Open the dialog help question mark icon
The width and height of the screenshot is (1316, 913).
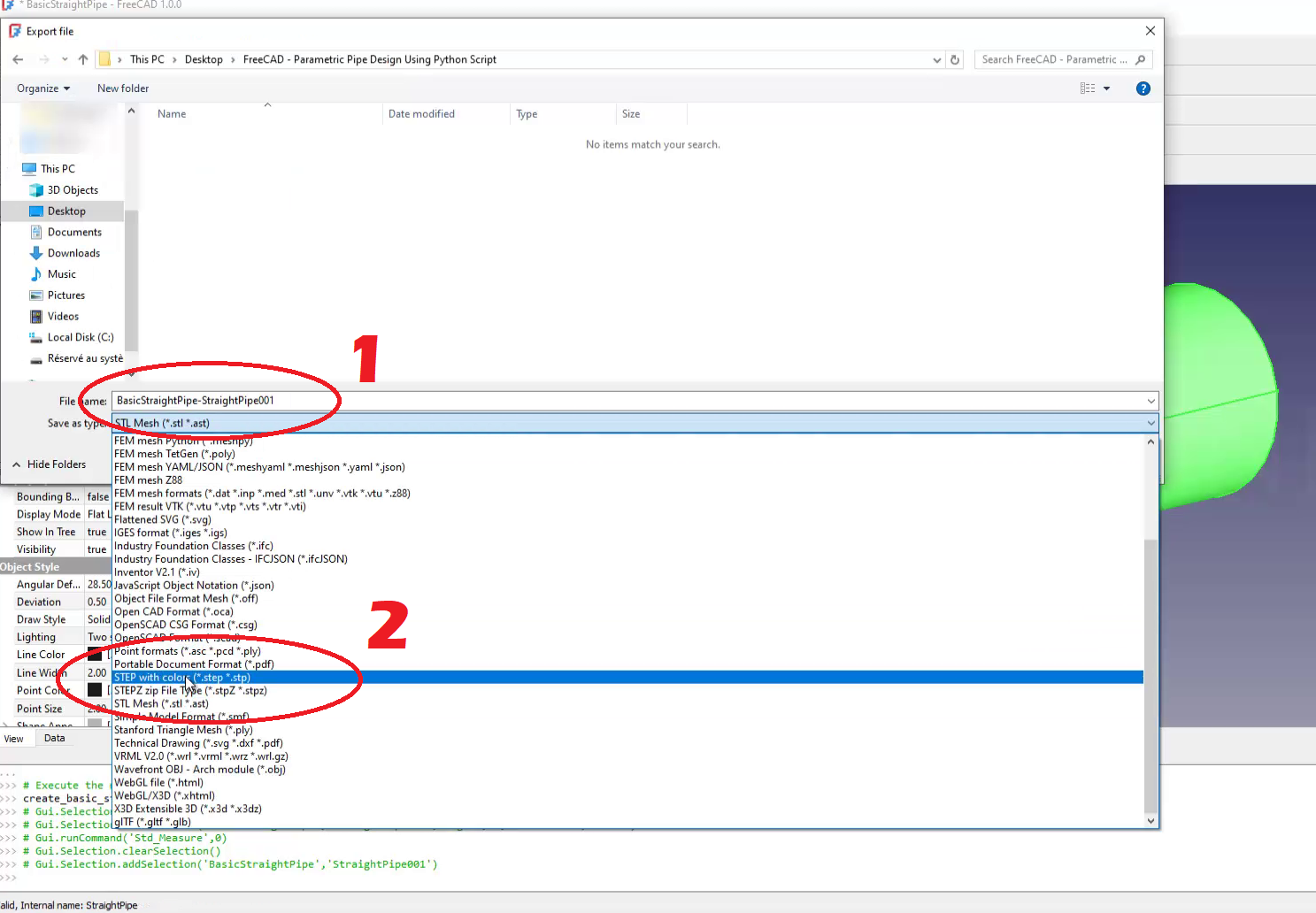[x=1143, y=88]
